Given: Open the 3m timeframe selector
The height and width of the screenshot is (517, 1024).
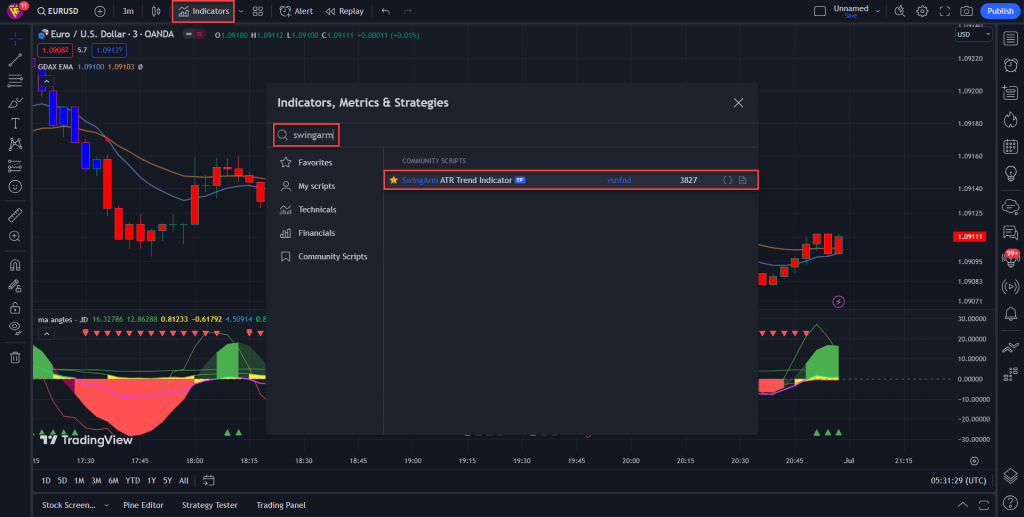Looking at the screenshot, I should [x=128, y=11].
